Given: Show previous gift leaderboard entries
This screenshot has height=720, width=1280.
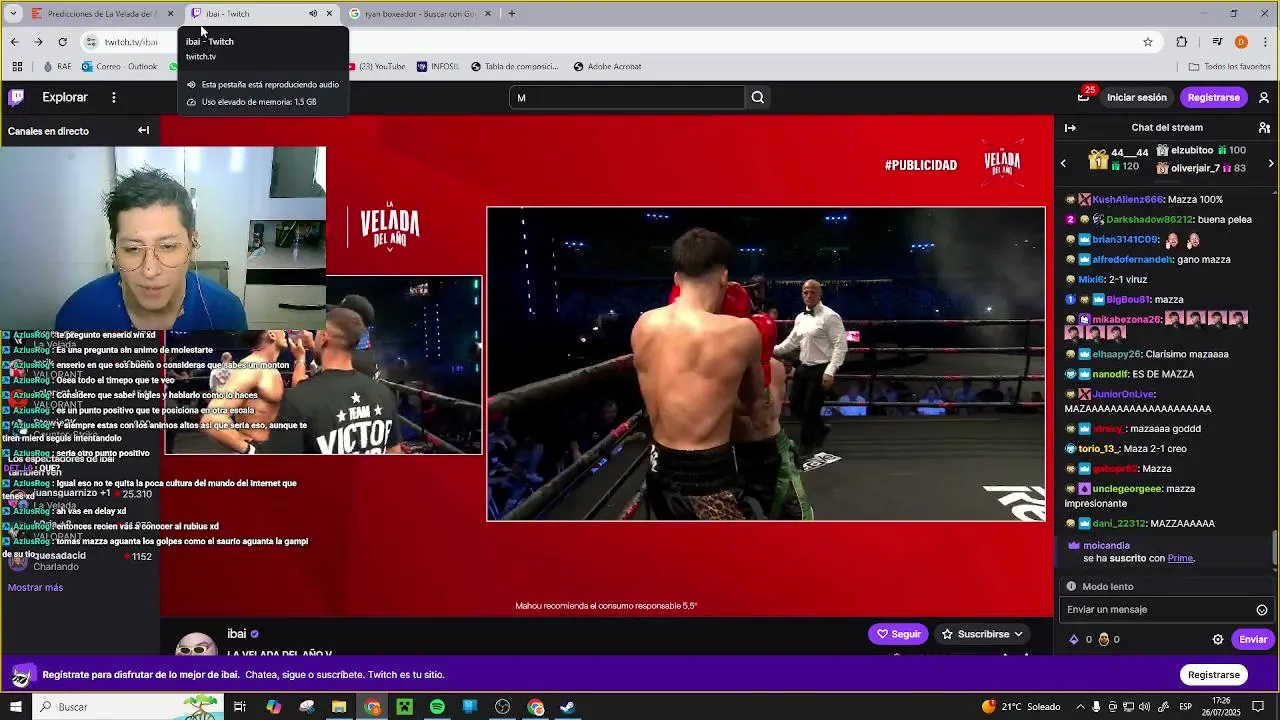Looking at the screenshot, I should click(1063, 163).
